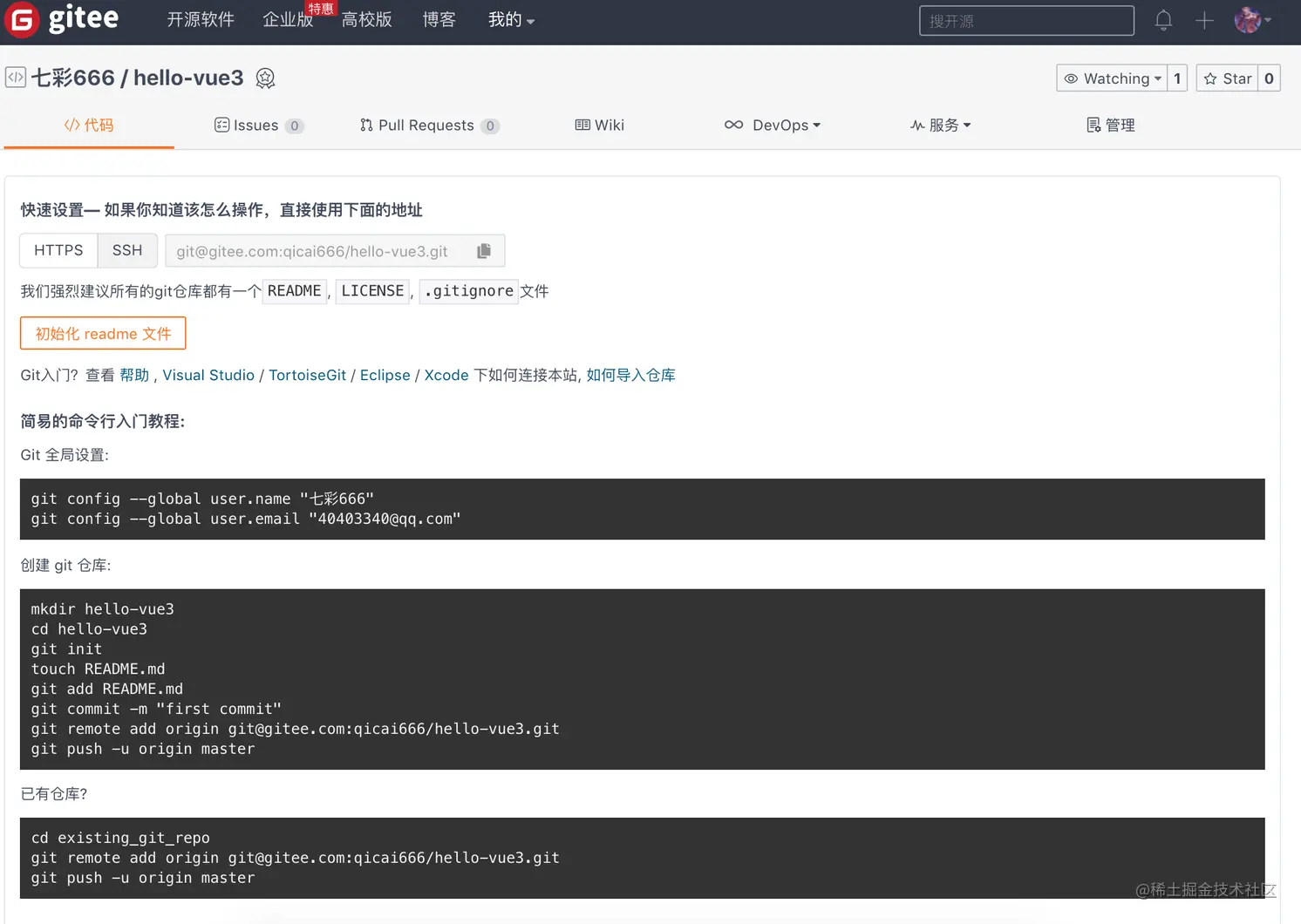
Task: Open the 我的 dropdown menu
Action: tap(511, 20)
